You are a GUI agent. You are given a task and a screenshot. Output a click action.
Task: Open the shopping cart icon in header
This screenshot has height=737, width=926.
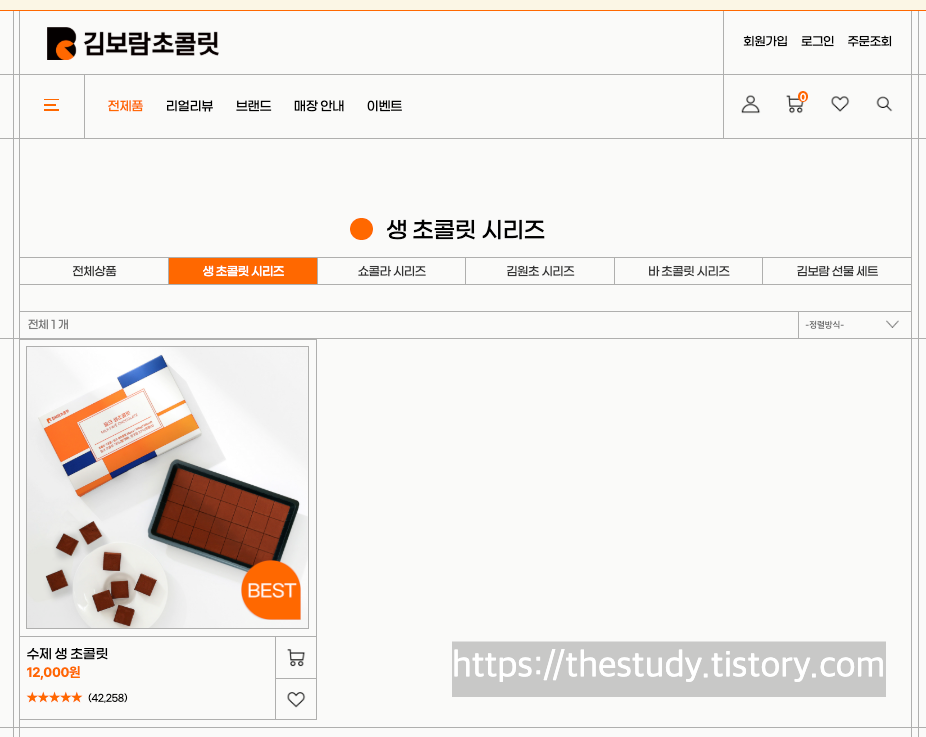click(796, 103)
